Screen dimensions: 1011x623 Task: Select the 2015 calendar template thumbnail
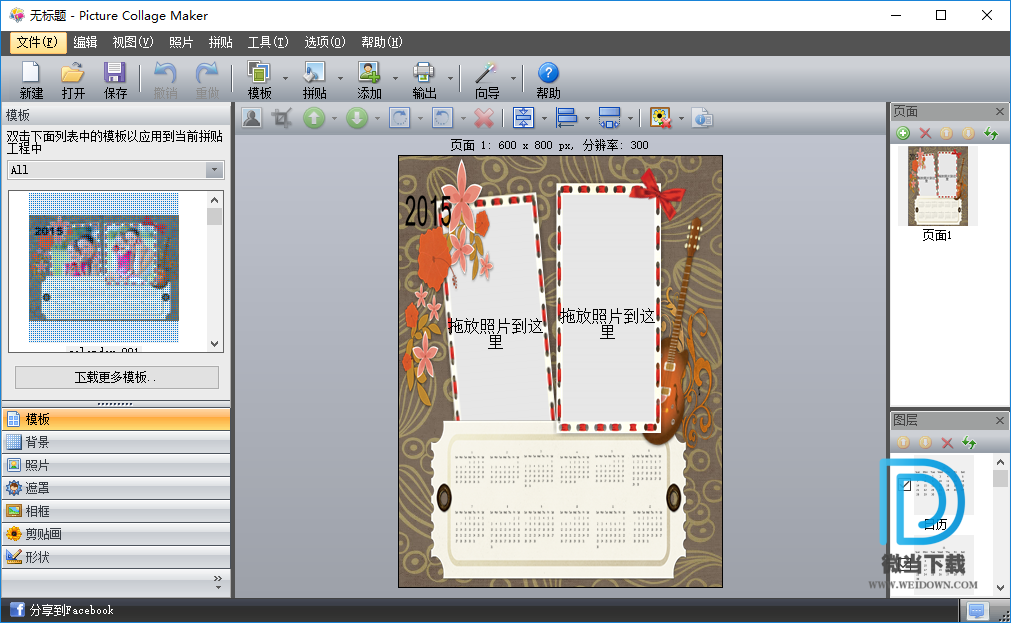tap(104, 268)
